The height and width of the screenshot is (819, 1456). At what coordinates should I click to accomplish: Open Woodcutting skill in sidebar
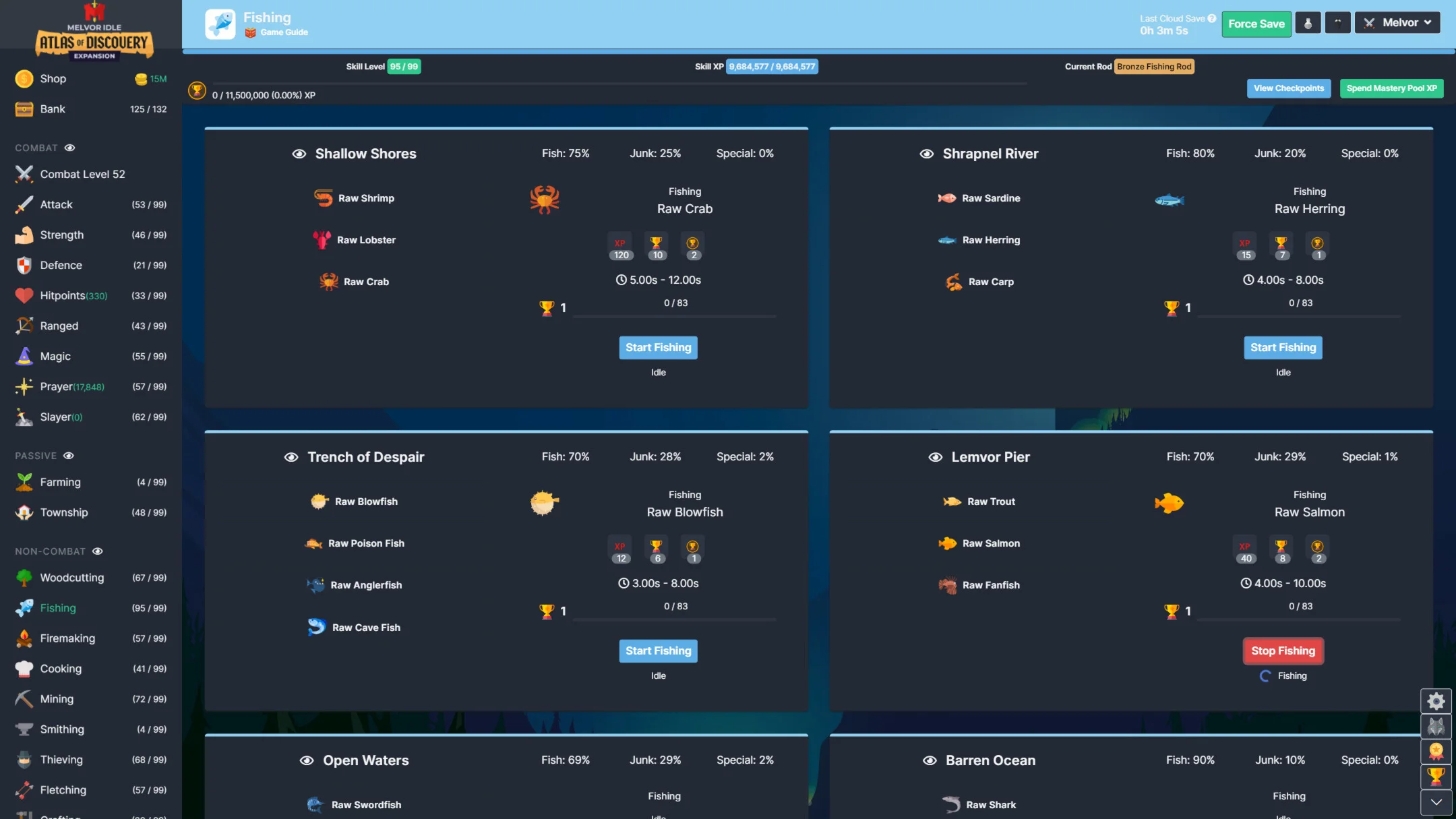[x=72, y=578]
